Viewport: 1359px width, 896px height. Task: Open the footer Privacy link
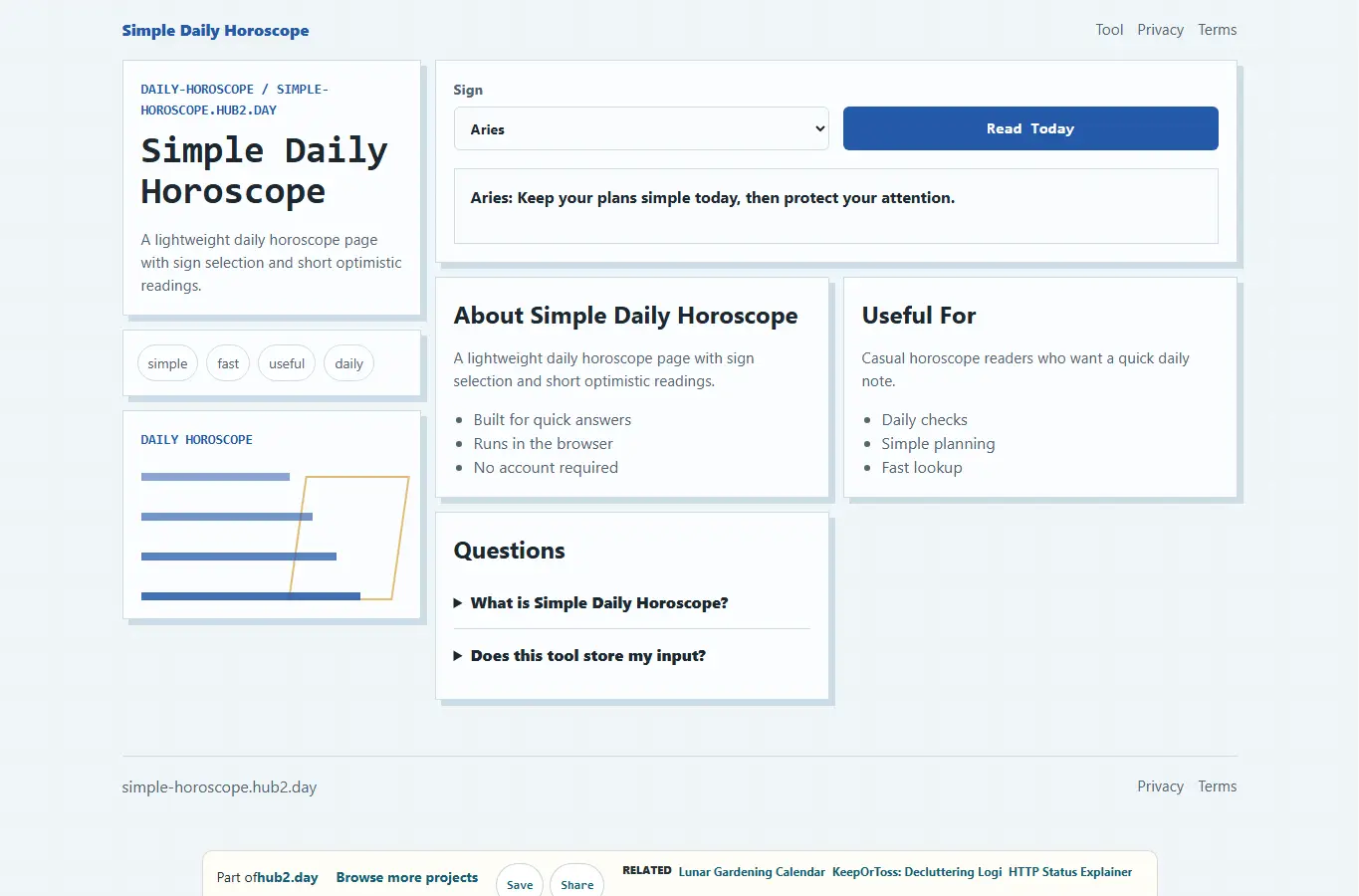(1160, 786)
